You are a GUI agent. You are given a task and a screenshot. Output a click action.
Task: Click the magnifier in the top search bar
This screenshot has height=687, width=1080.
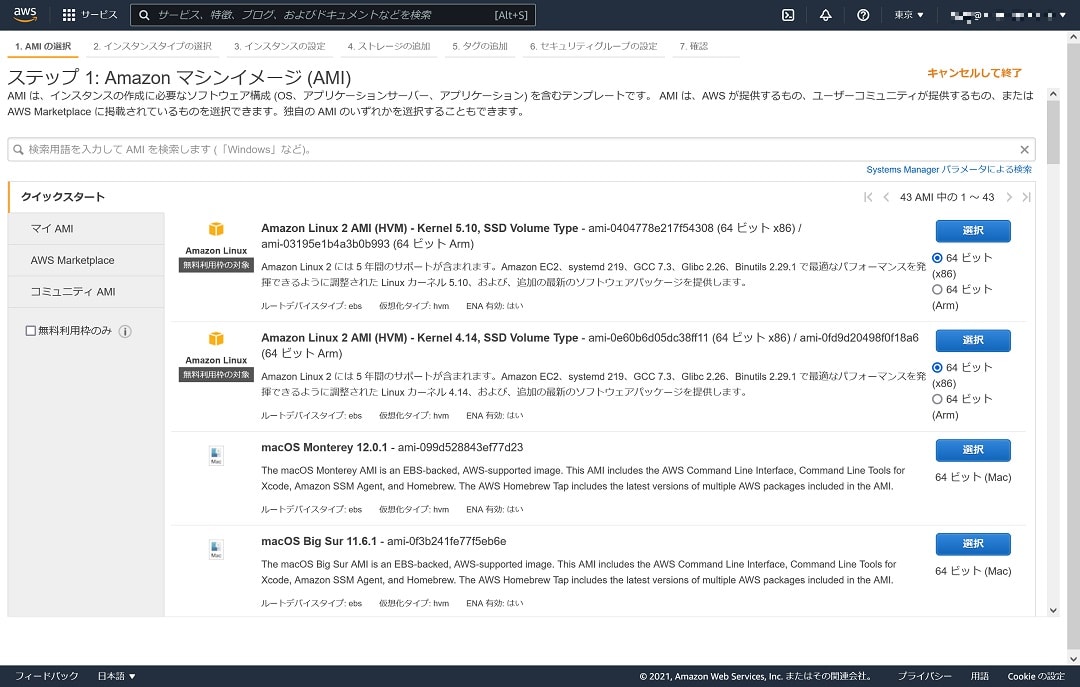(144, 14)
